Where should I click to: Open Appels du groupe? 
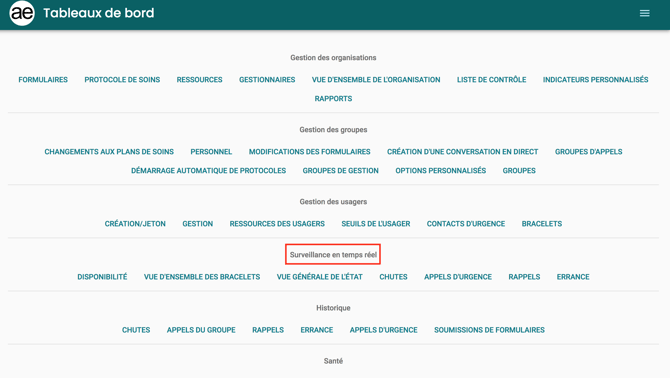coord(201,330)
